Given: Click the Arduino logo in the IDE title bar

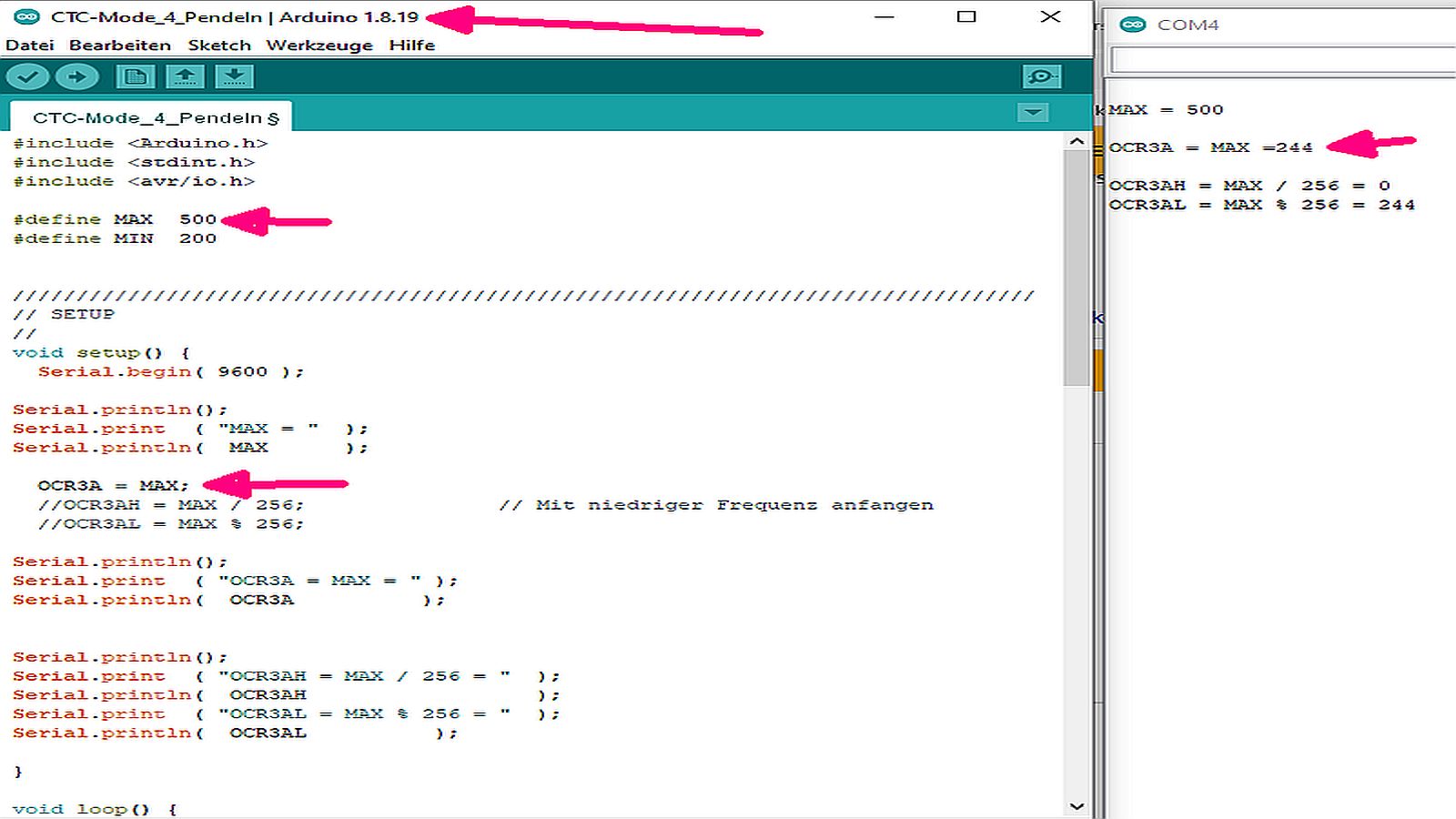Looking at the screenshot, I should click(x=27, y=16).
